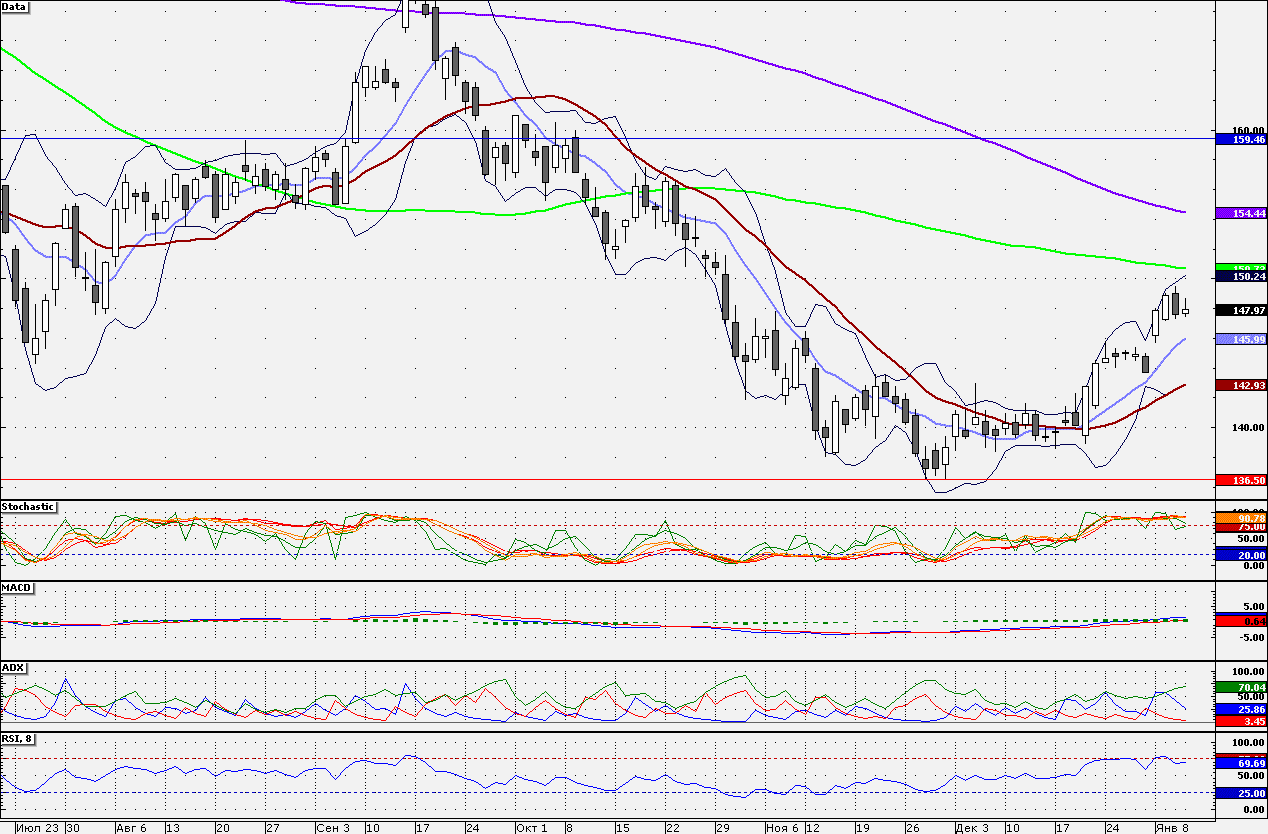This screenshot has width=1268, height=834.
Task: Click the 0.64 MACD value tag
Action: pyautogui.click(x=1240, y=621)
